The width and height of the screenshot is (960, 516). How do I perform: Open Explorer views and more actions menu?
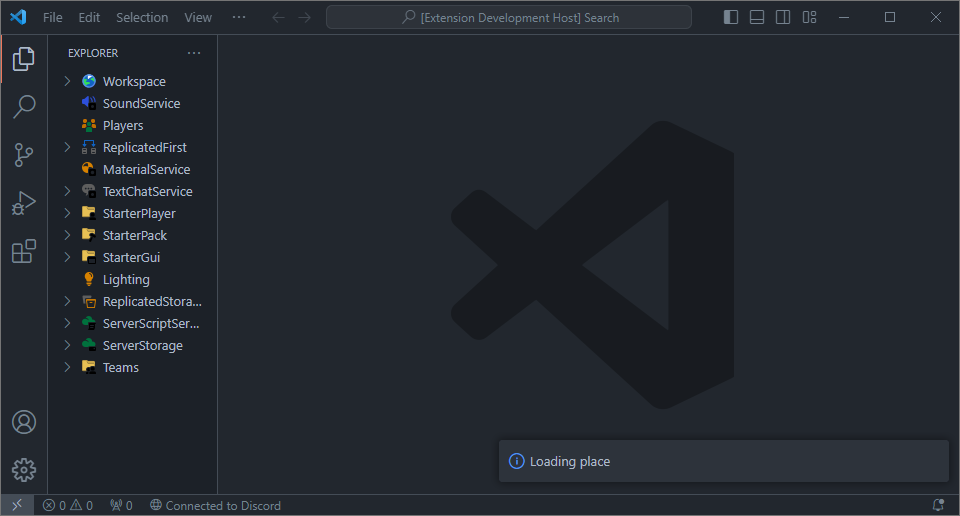pos(194,53)
